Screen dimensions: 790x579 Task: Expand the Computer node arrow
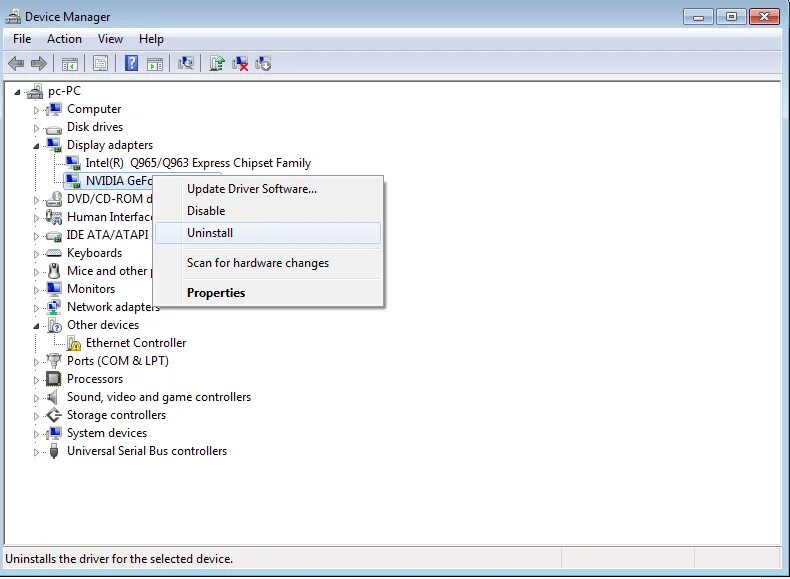coord(36,110)
